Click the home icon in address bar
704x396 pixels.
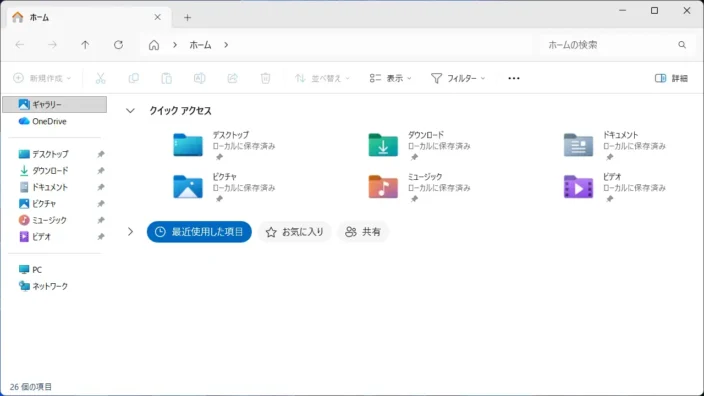(154, 45)
